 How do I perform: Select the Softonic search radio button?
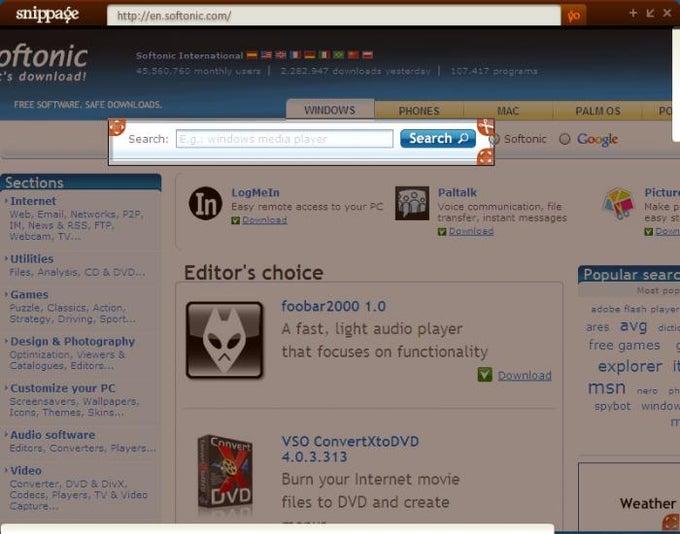pos(494,139)
